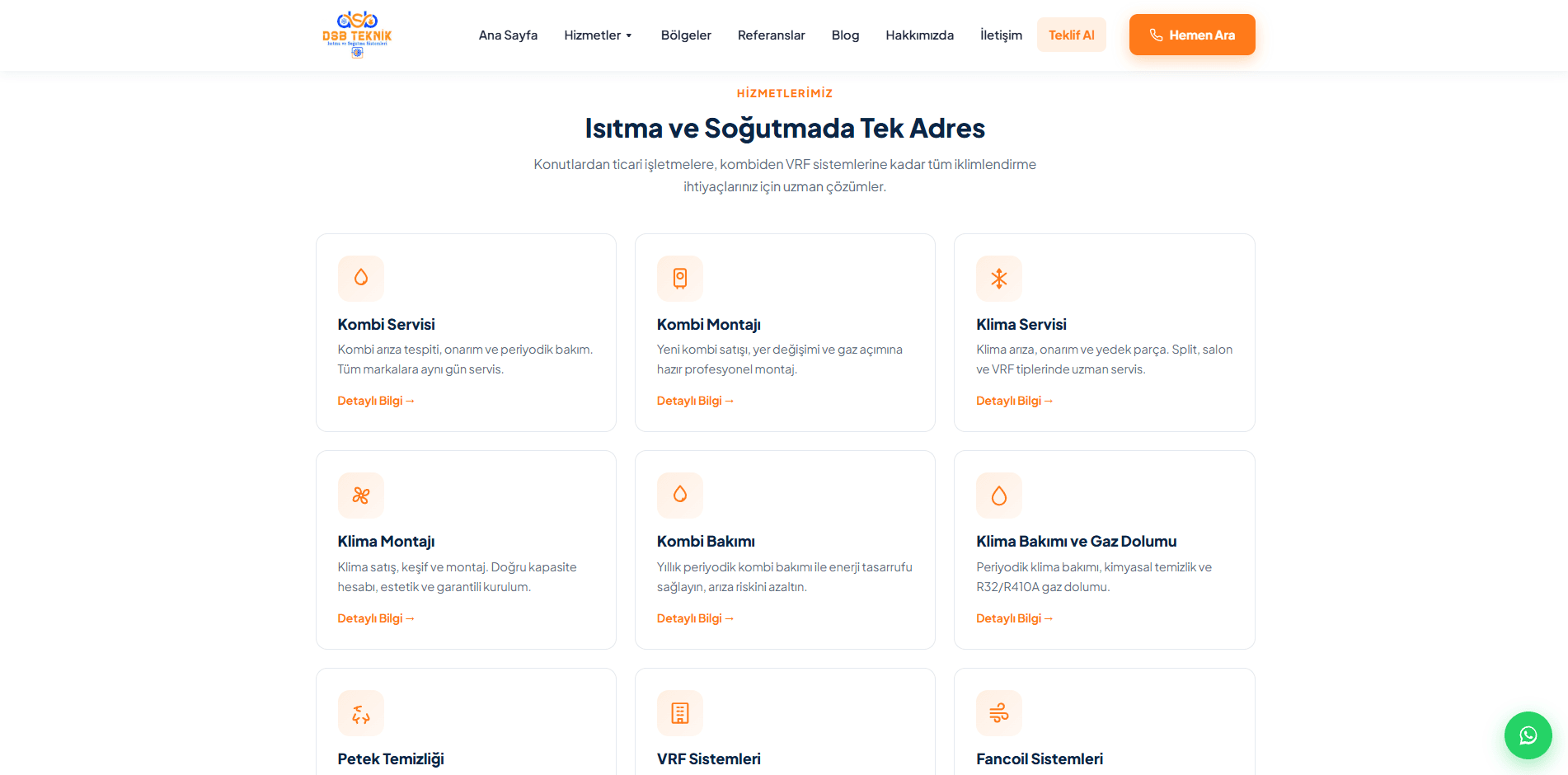Open Detaylı Bilgi for Kombi Montajı

pyautogui.click(x=695, y=401)
